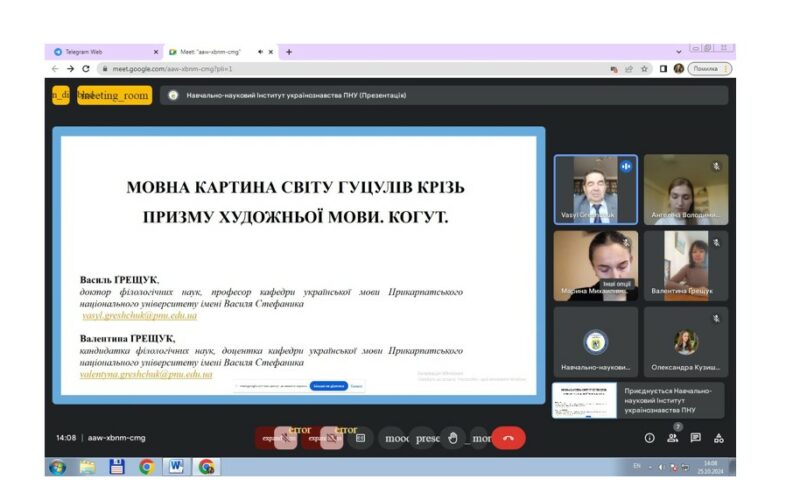Switch to the Telegram Web tab
Viewport: 800px width, 500px height.
click(x=100, y=51)
